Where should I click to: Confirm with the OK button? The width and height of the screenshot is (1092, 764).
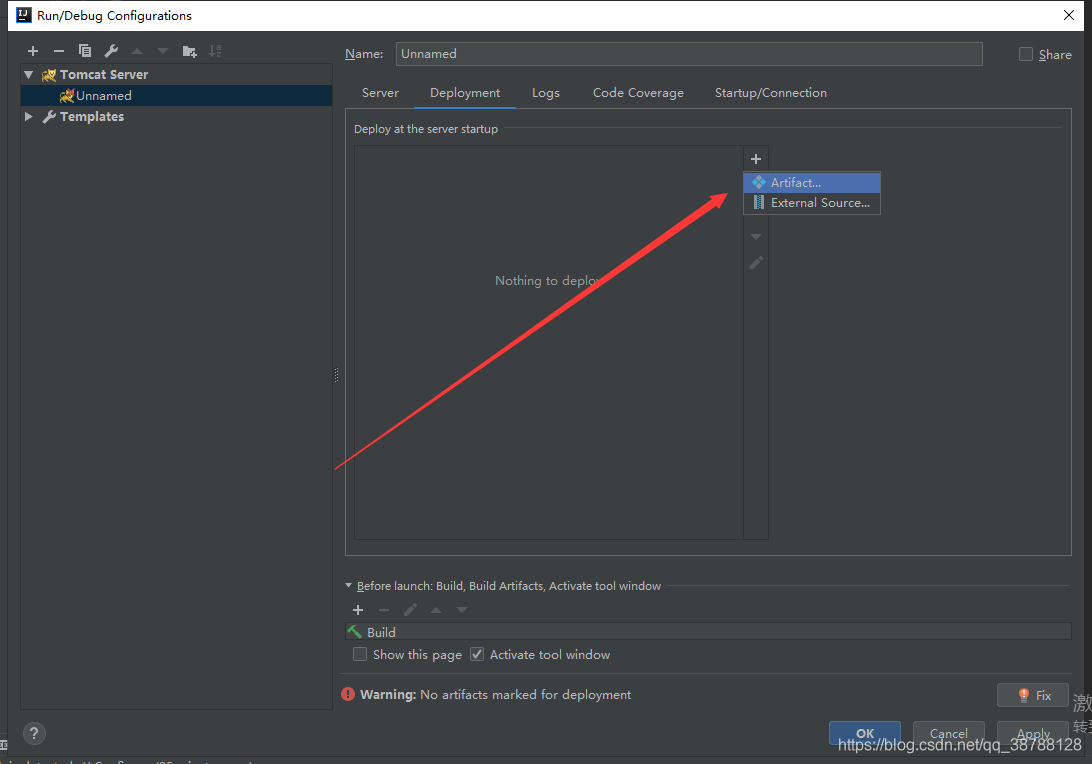coord(865,733)
